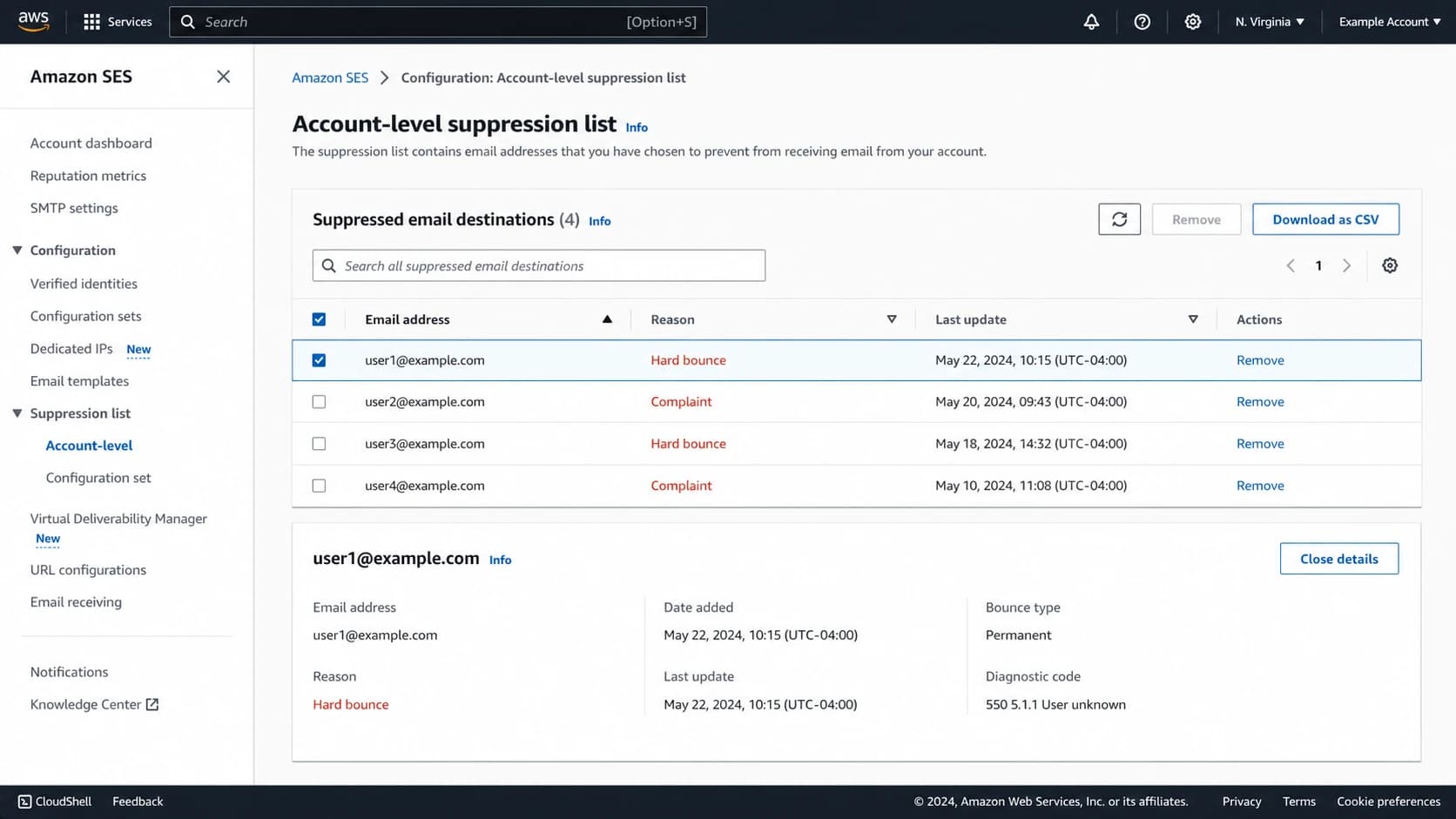Select Configuration set suppression list
Viewport: 1456px width, 819px height.
[x=98, y=478]
